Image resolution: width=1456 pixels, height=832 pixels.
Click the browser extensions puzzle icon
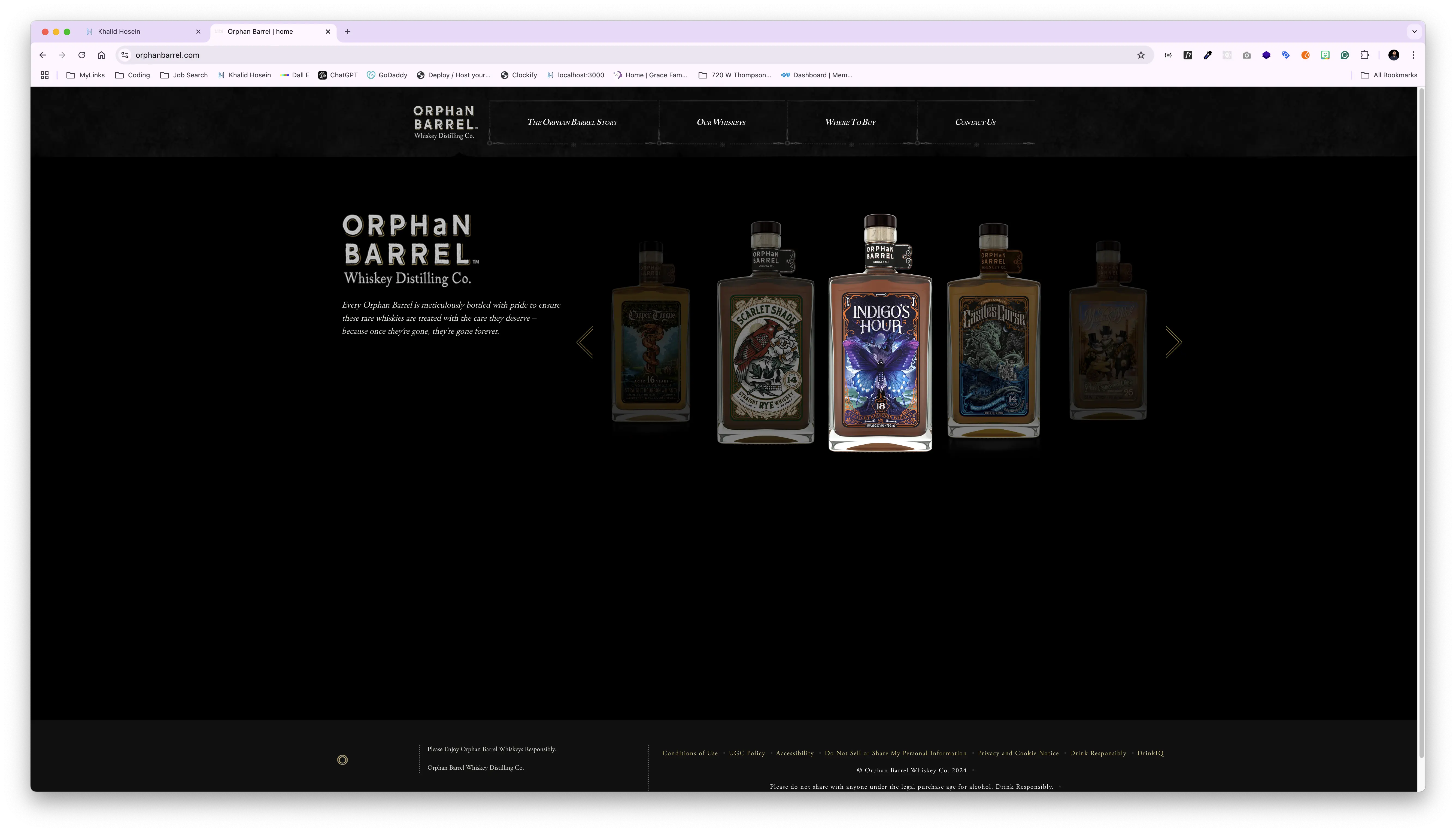[x=1365, y=55]
